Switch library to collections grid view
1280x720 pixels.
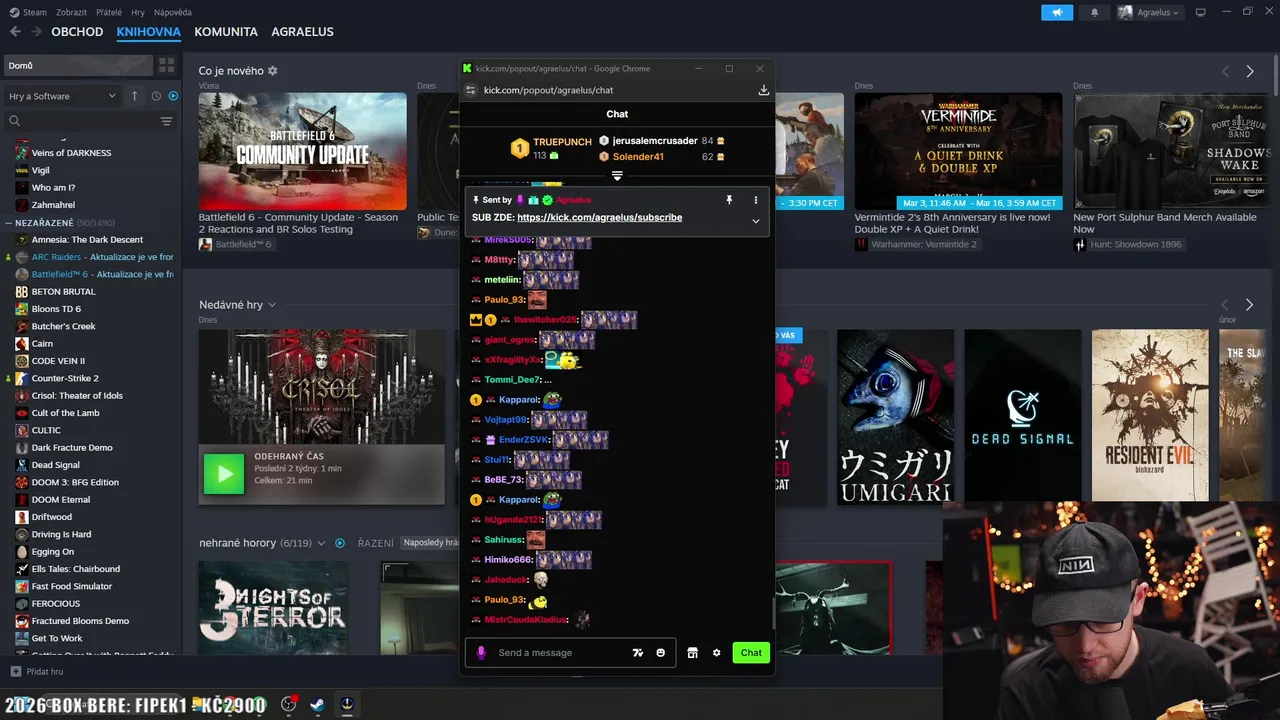pos(166,65)
